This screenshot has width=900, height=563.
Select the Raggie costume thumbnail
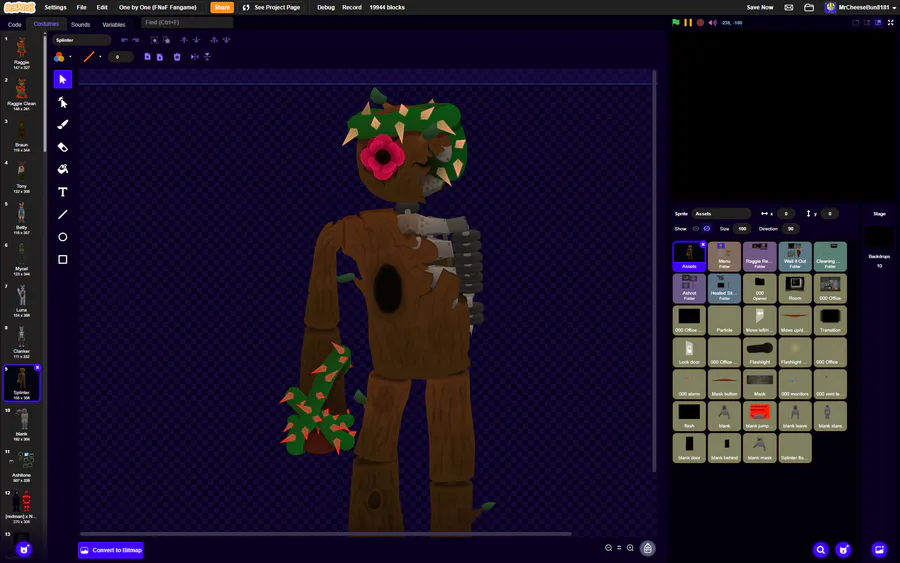coord(22,53)
